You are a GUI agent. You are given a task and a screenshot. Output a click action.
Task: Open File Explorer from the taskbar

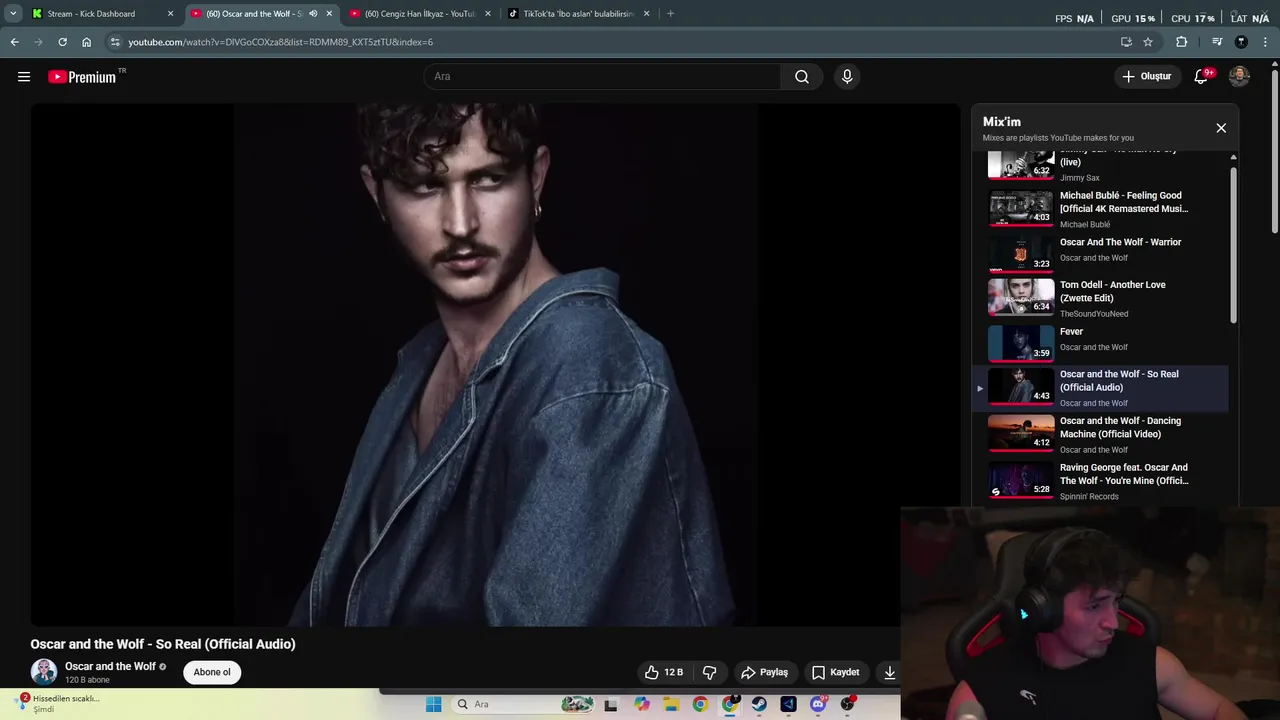(x=671, y=704)
